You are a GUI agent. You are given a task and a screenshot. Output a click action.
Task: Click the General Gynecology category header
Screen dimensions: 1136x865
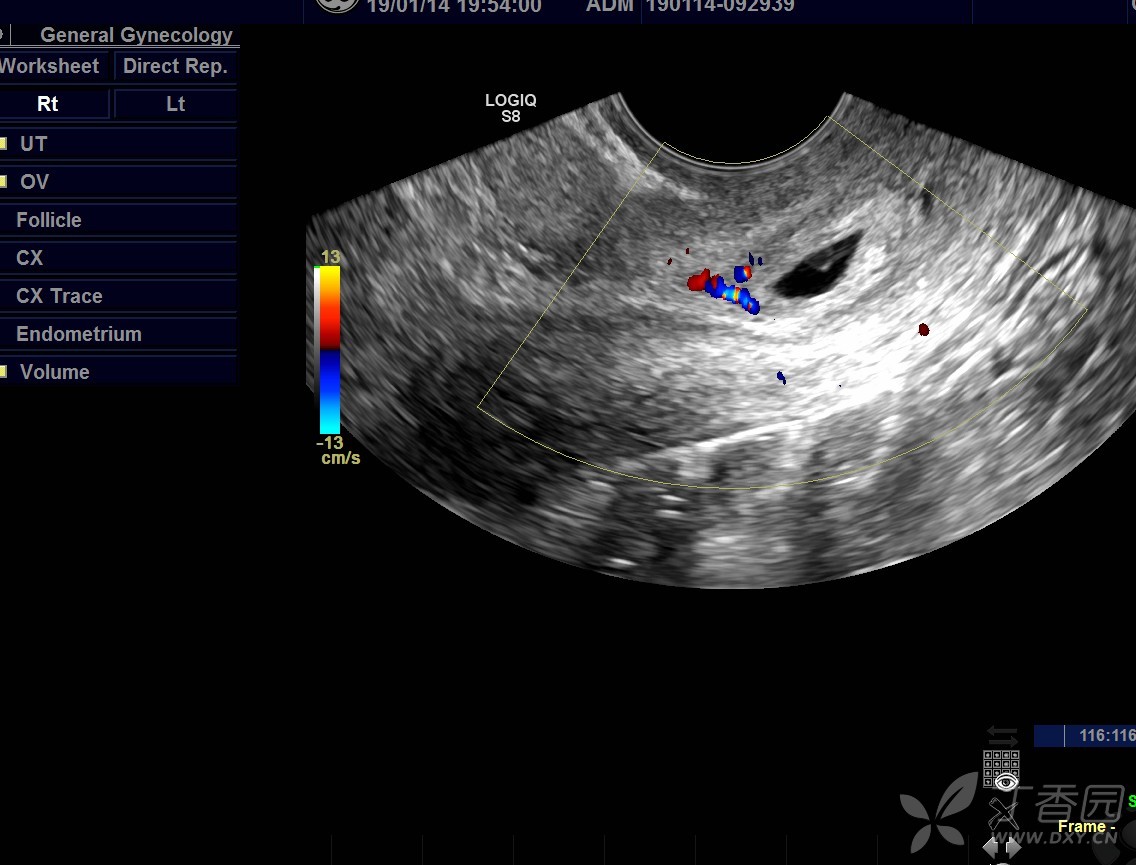tap(136, 35)
